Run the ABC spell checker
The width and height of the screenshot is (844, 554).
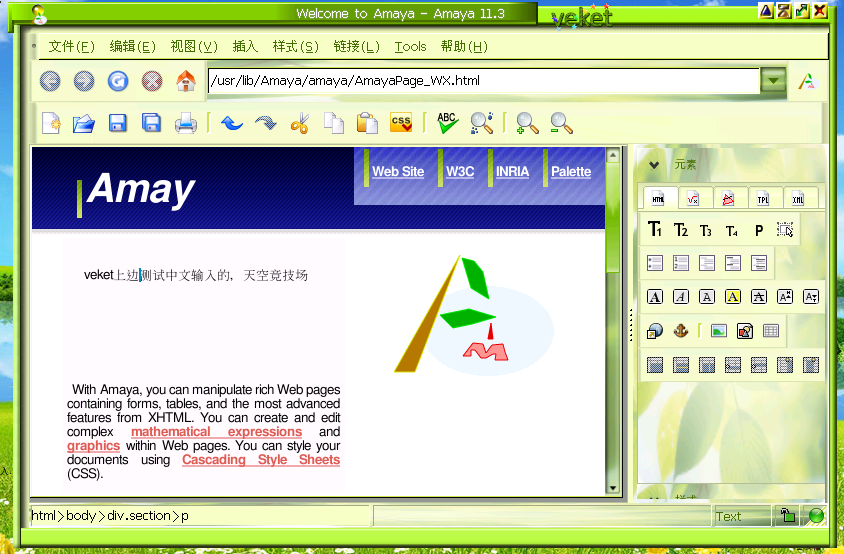point(447,123)
